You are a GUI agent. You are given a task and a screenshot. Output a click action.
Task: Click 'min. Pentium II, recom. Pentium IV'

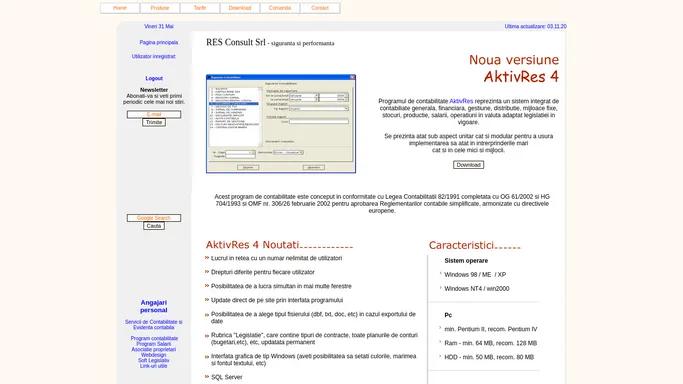pyautogui.click(x=490, y=329)
